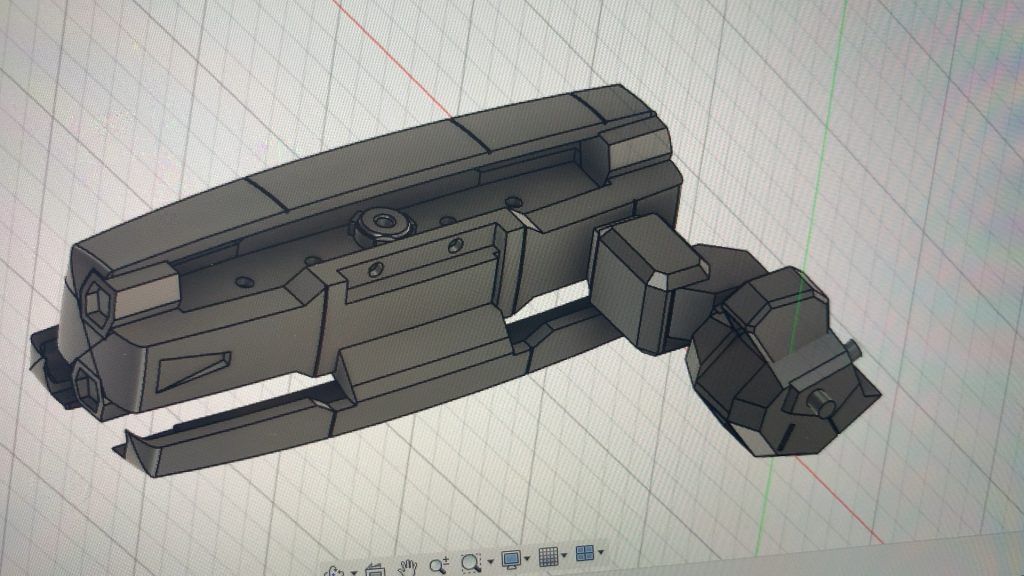The height and width of the screenshot is (576, 1024).
Task: Open the Fit tool dropdown menu
Action: coord(490,560)
